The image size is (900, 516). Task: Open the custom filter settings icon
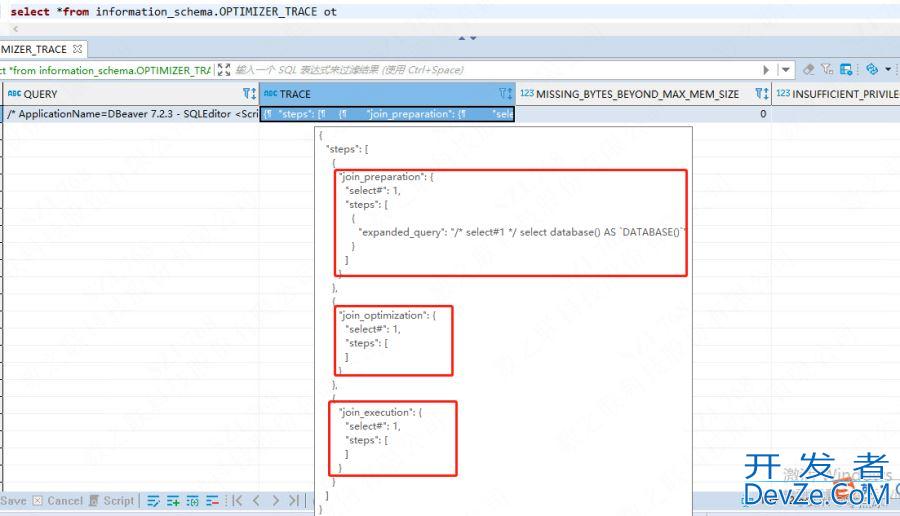tap(827, 69)
